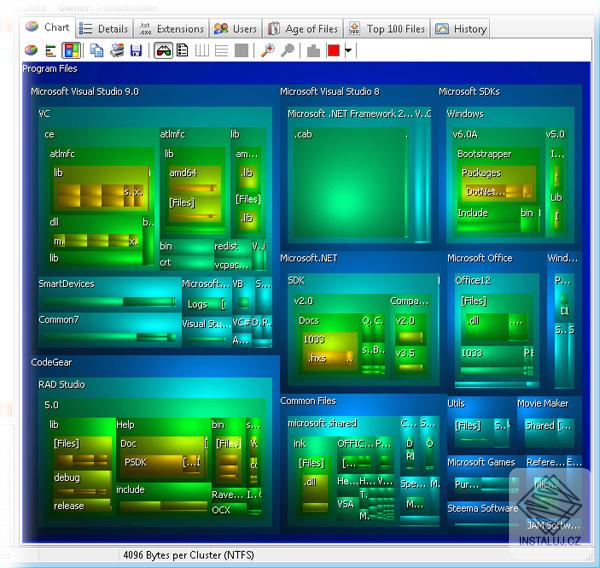Click the CodeGear folder block

click(52, 363)
